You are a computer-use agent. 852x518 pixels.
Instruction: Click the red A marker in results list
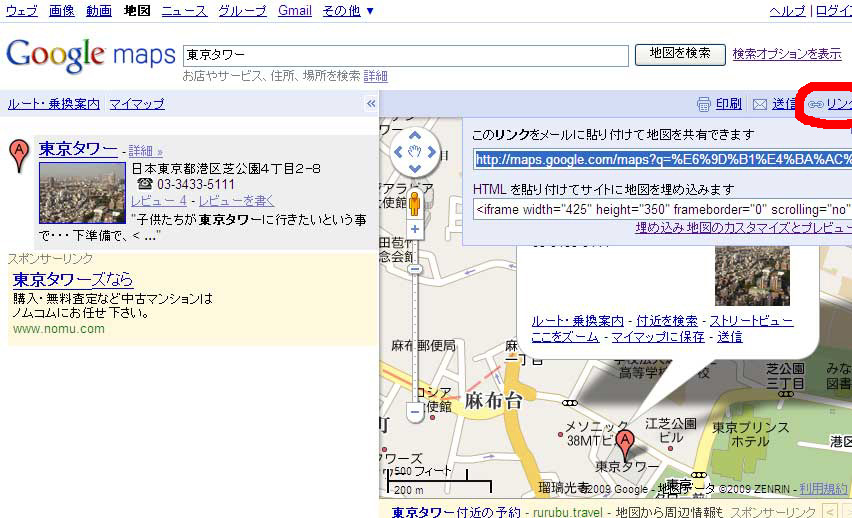tap(19, 155)
